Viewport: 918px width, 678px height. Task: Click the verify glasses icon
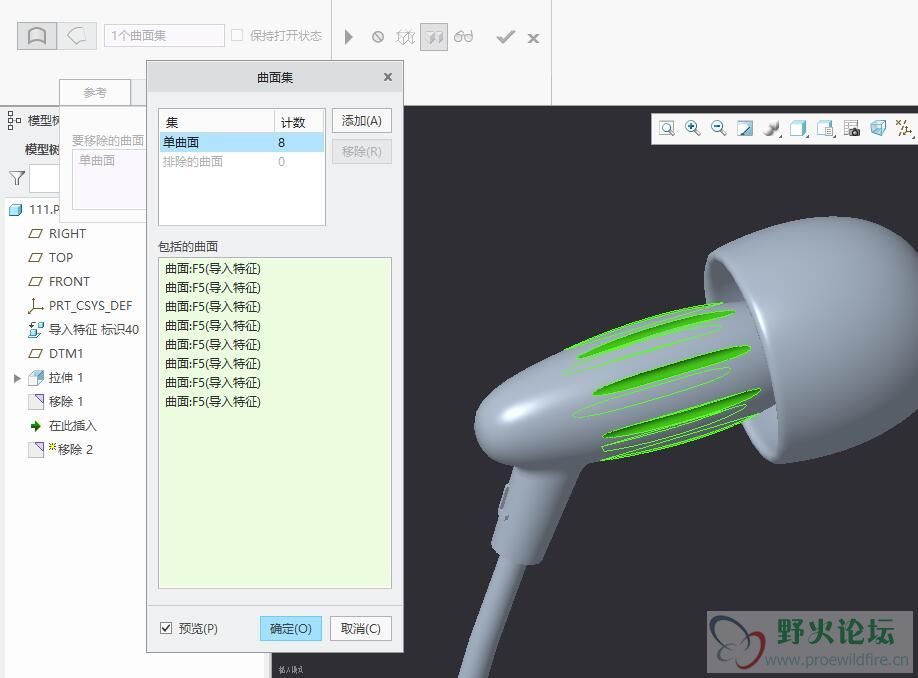[463, 37]
